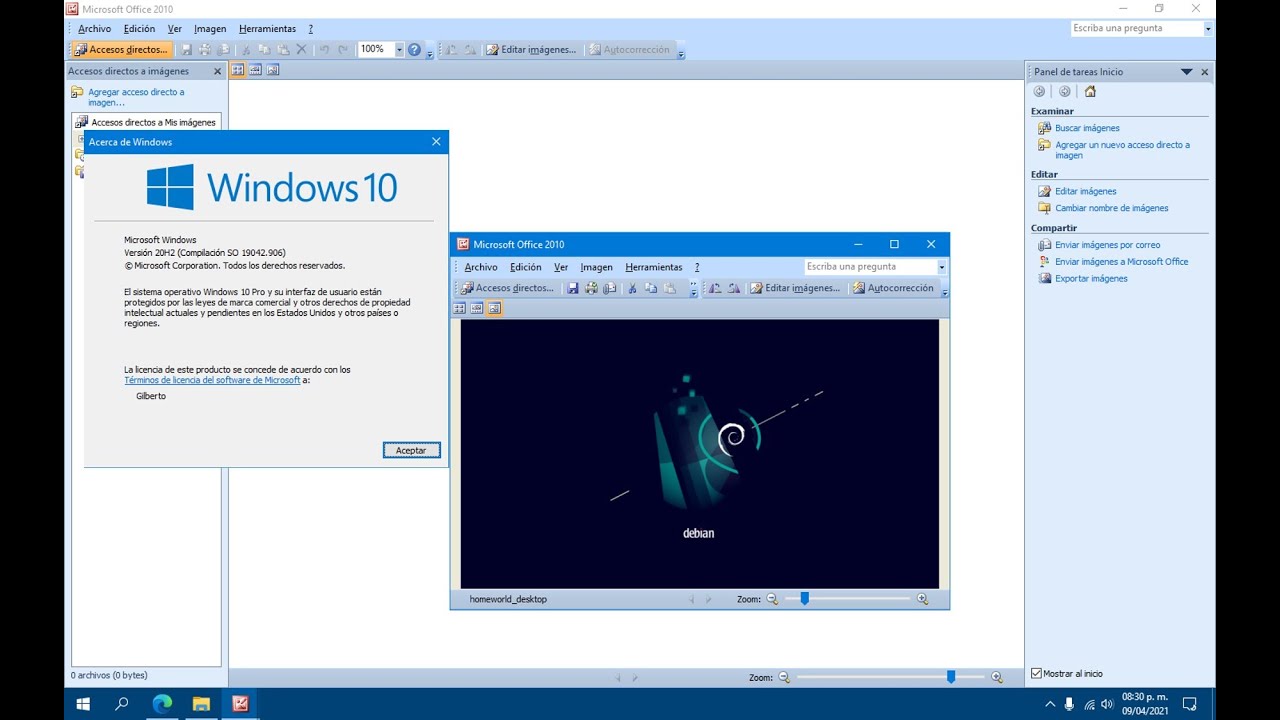This screenshot has height=720, width=1280.
Task: Click the email envelope icon in front Office window
Action: point(609,288)
